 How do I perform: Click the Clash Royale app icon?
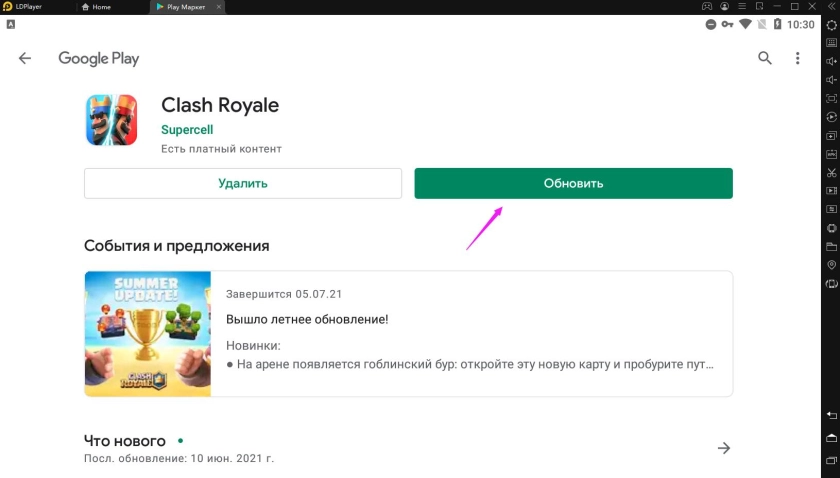[x=111, y=120]
